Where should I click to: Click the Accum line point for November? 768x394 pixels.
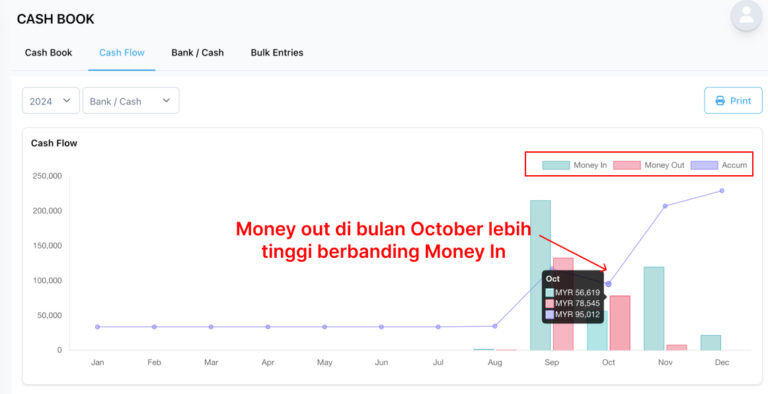click(665, 206)
